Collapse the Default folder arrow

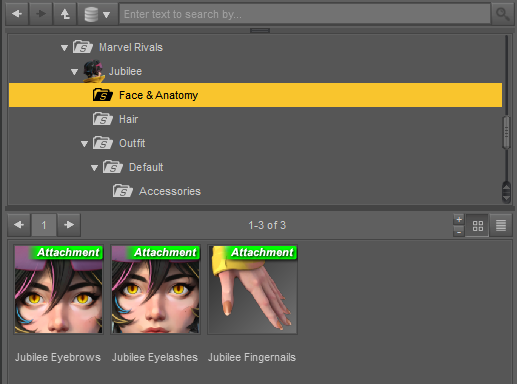click(94, 168)
